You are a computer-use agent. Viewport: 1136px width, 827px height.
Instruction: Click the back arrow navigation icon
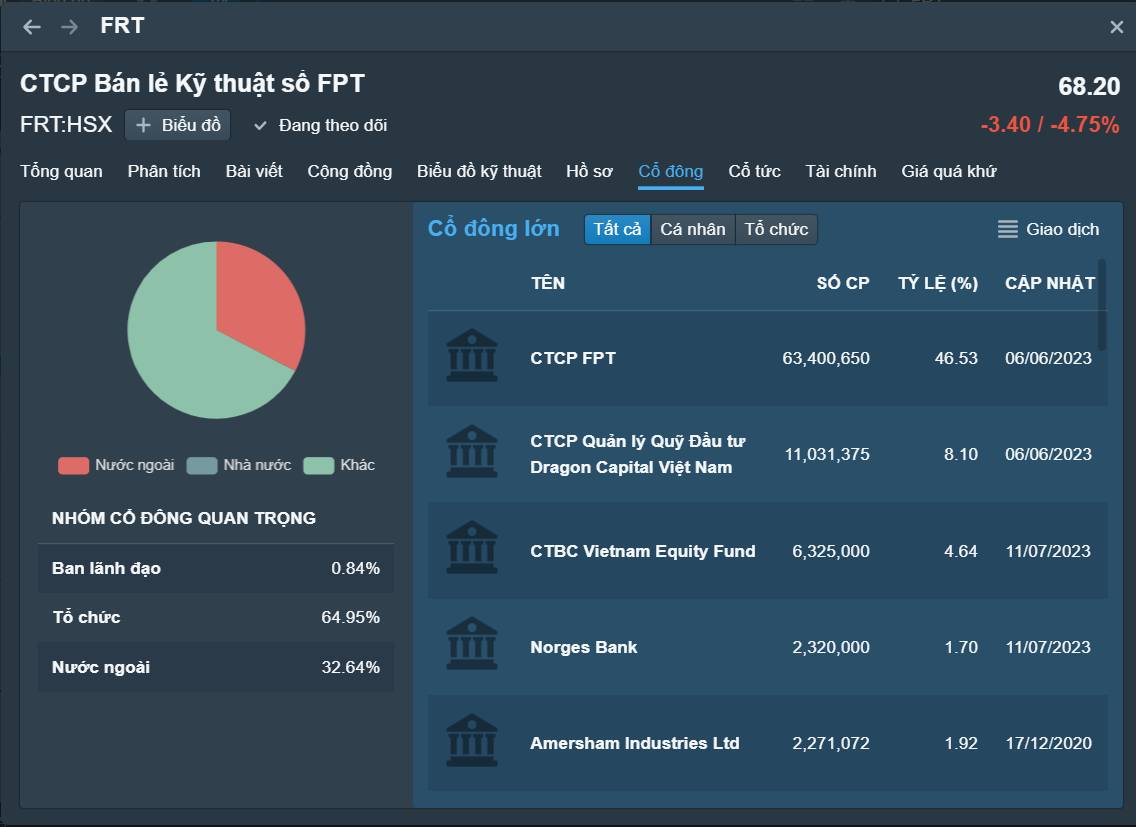coord(30,27)
